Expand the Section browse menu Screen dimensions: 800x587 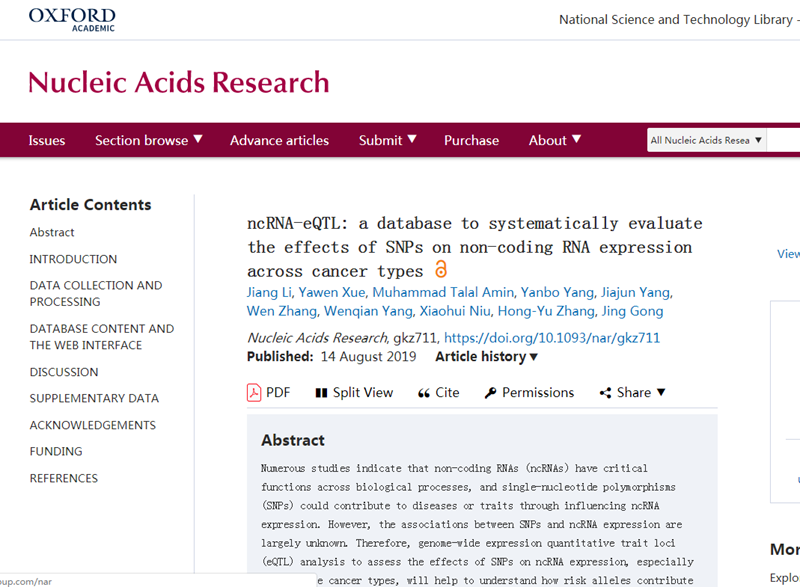[148, 140]
